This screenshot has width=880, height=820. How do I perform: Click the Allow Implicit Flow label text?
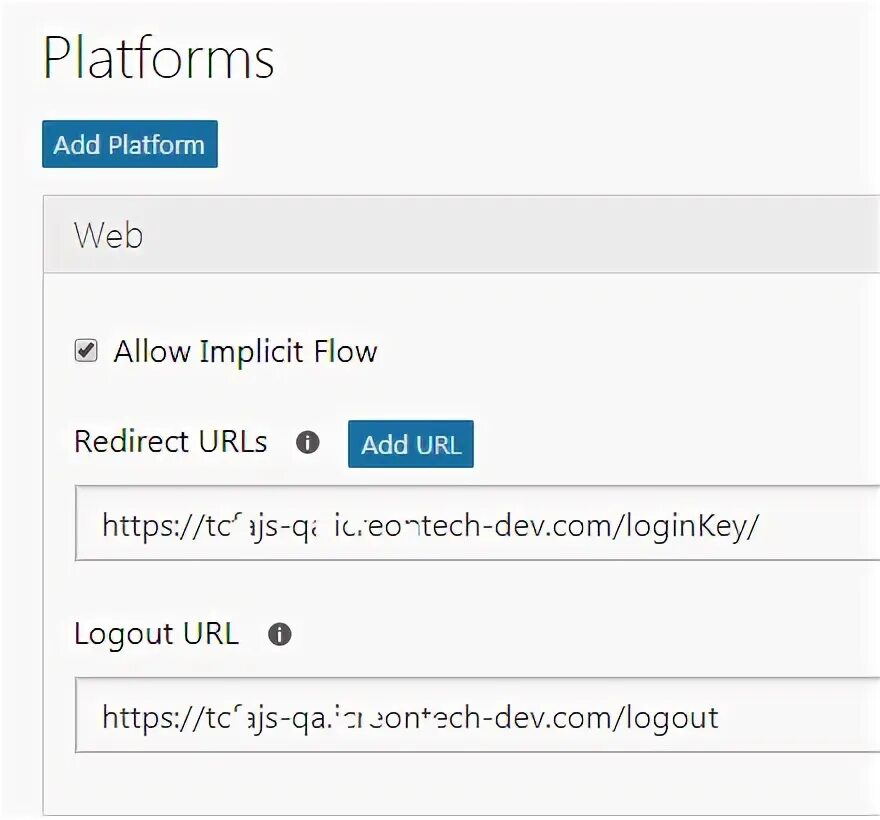pyautogui.click(x=245, y=352)
